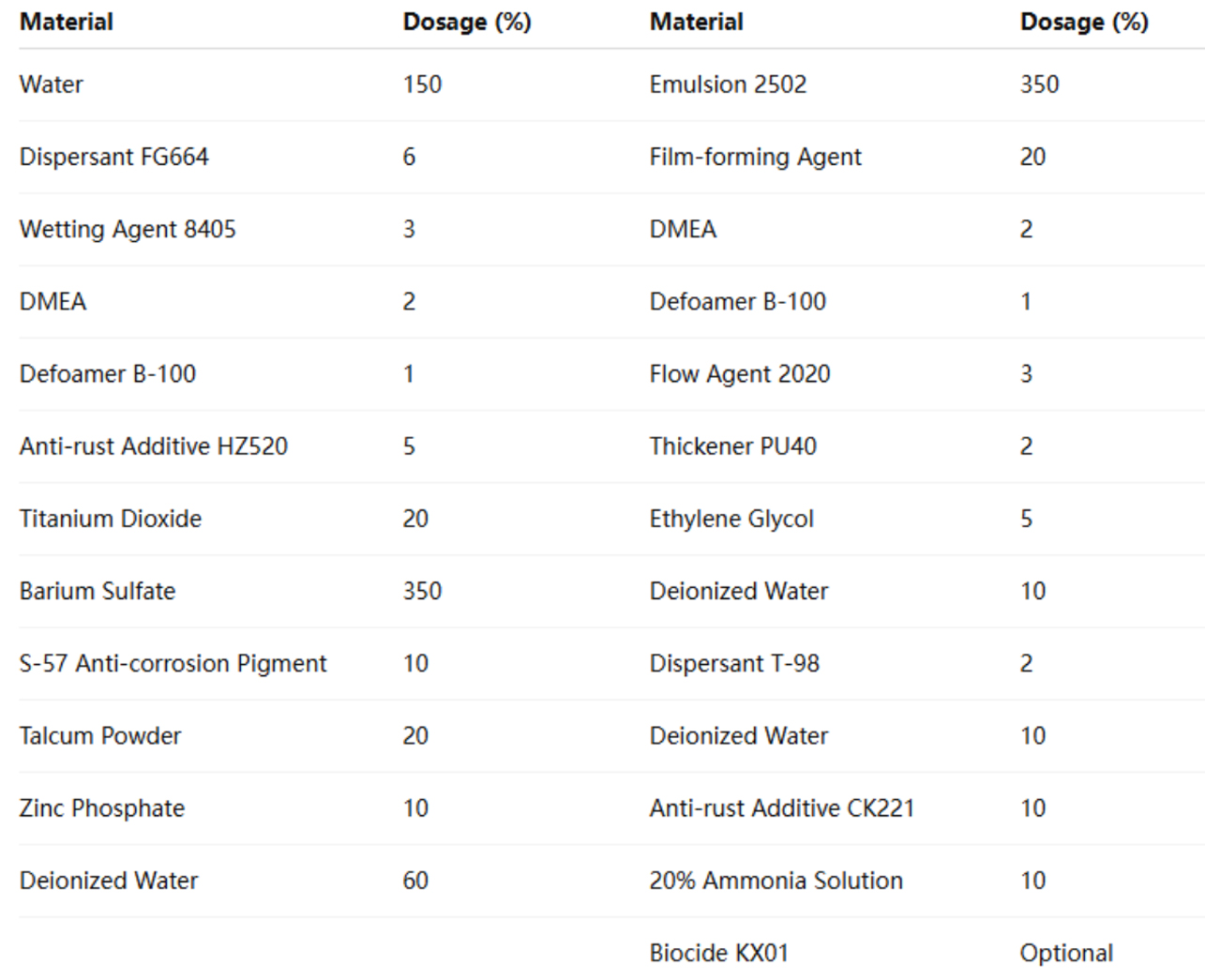The height and width of the screenshot is (980, 1205).
Task: Click the Zinc Phosphate entry
Action: [x=102, y=808]
